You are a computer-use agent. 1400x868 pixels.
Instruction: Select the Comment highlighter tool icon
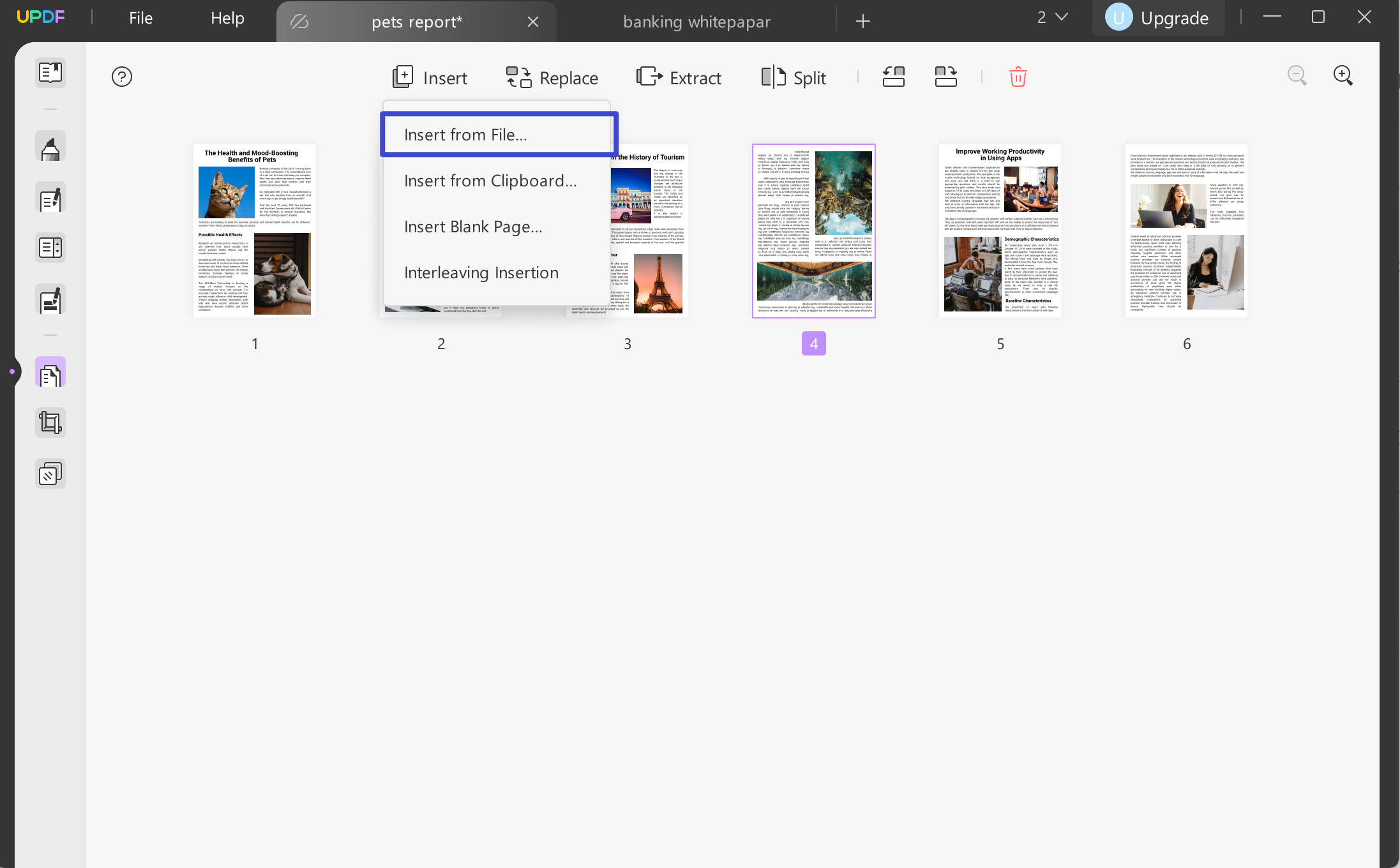click(x=50, y=148)
